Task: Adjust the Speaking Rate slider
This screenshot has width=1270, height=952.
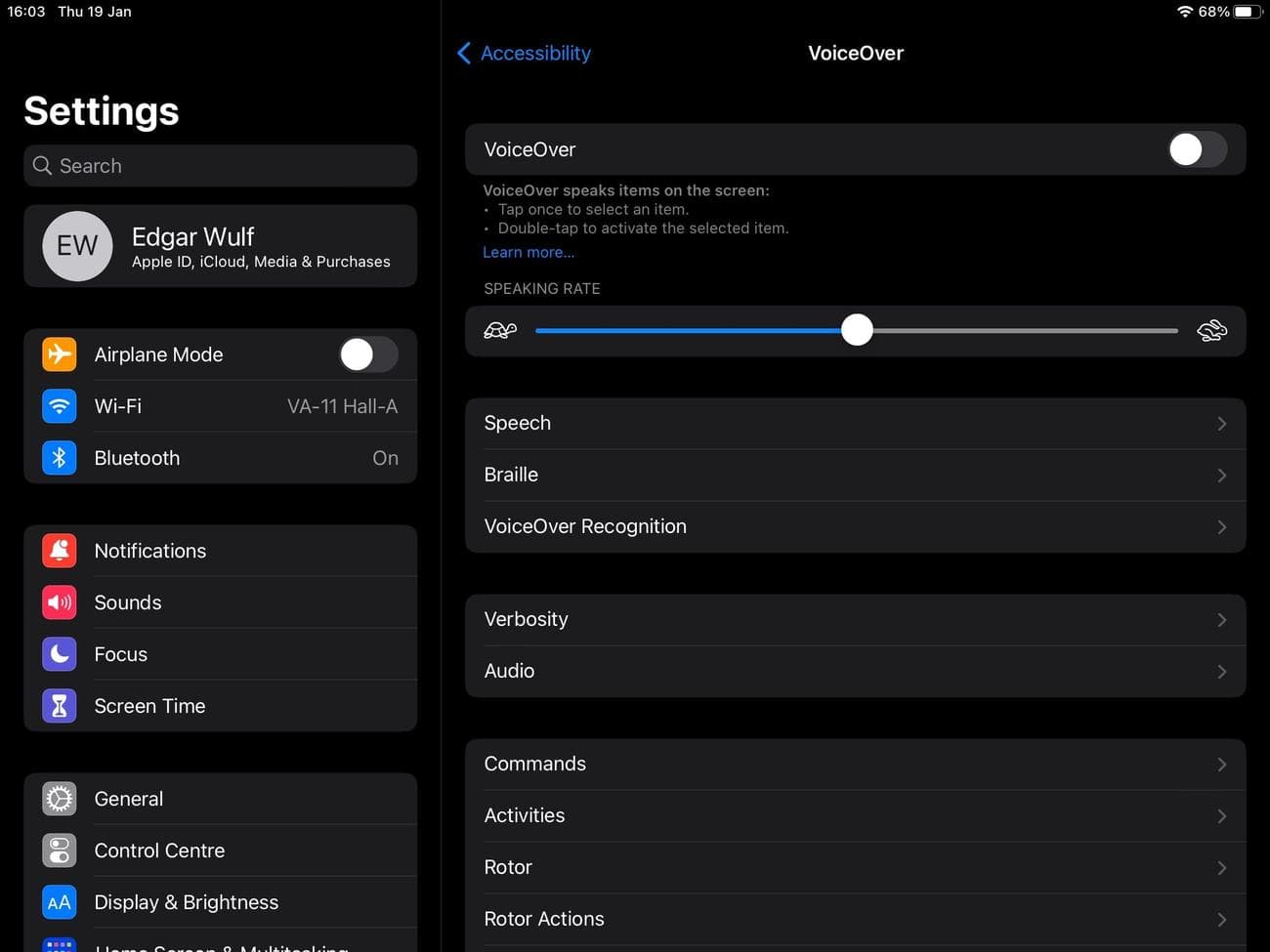Action: pos(857,330)
